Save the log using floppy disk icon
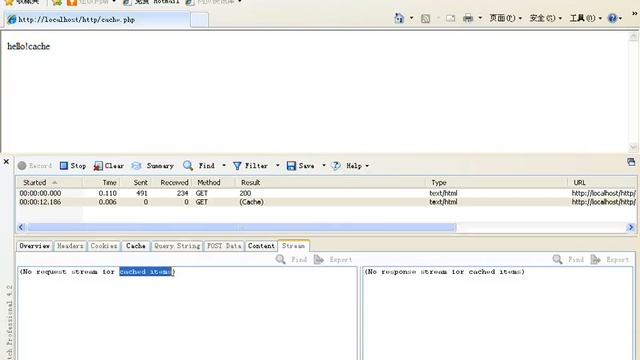 [x=291, y=166]
